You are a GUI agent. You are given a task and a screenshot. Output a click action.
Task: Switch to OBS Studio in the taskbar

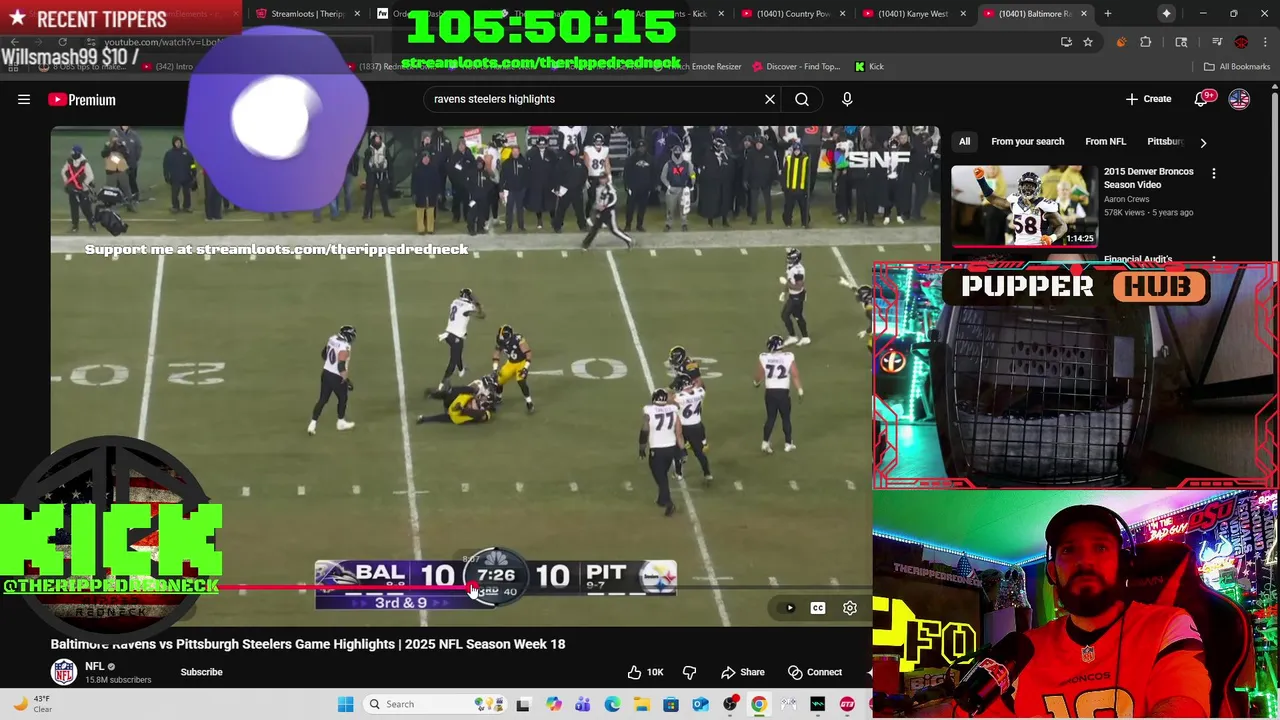click(x=730, y=705)
